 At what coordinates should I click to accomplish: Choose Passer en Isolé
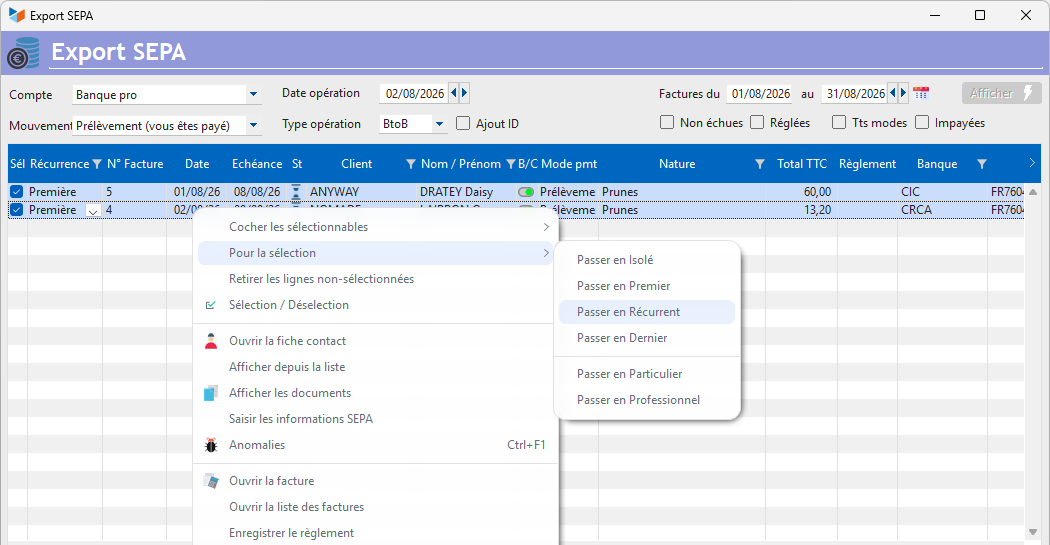point(647,260)
